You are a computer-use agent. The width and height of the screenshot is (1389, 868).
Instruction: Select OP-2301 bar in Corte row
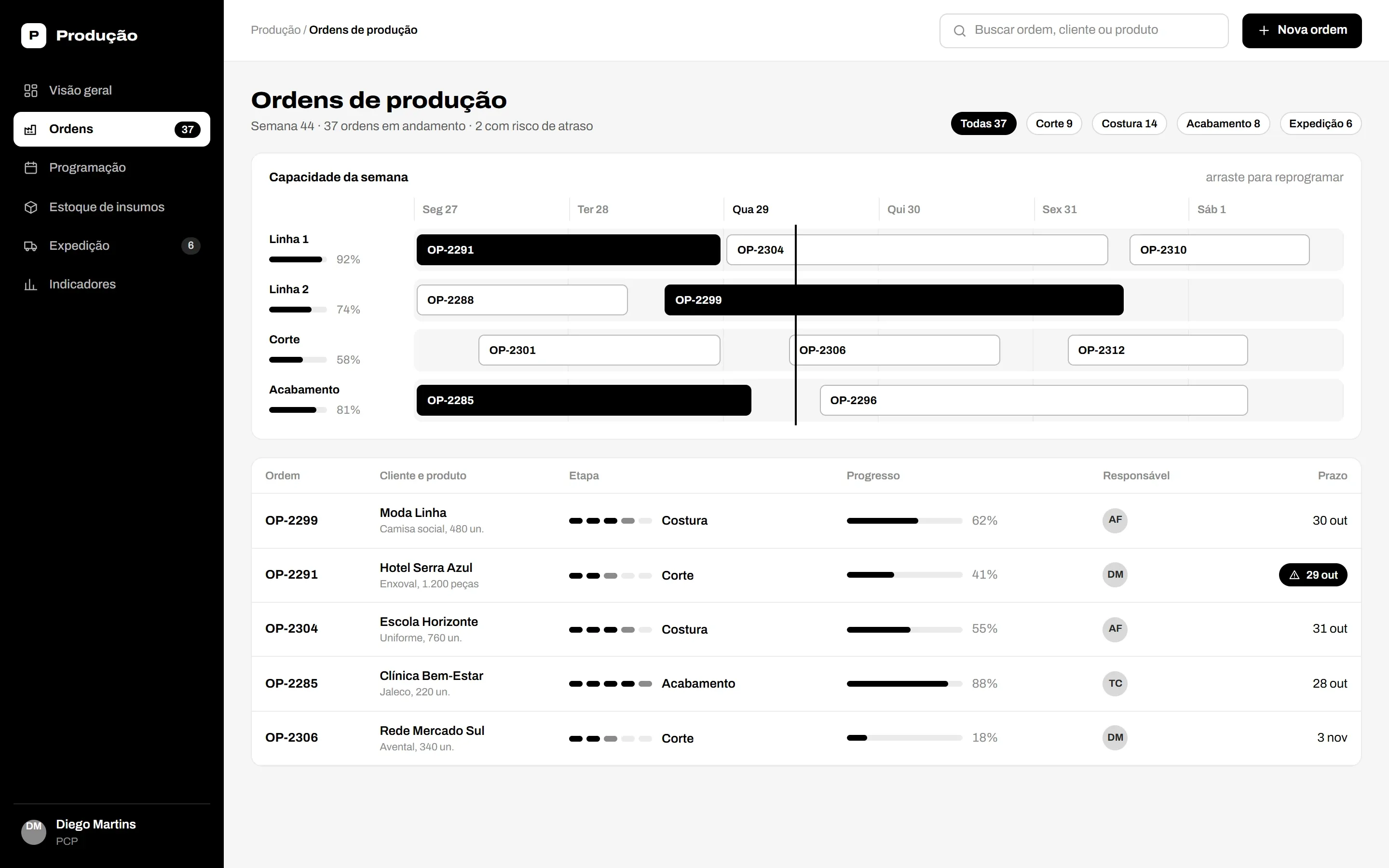pos(599,350)
